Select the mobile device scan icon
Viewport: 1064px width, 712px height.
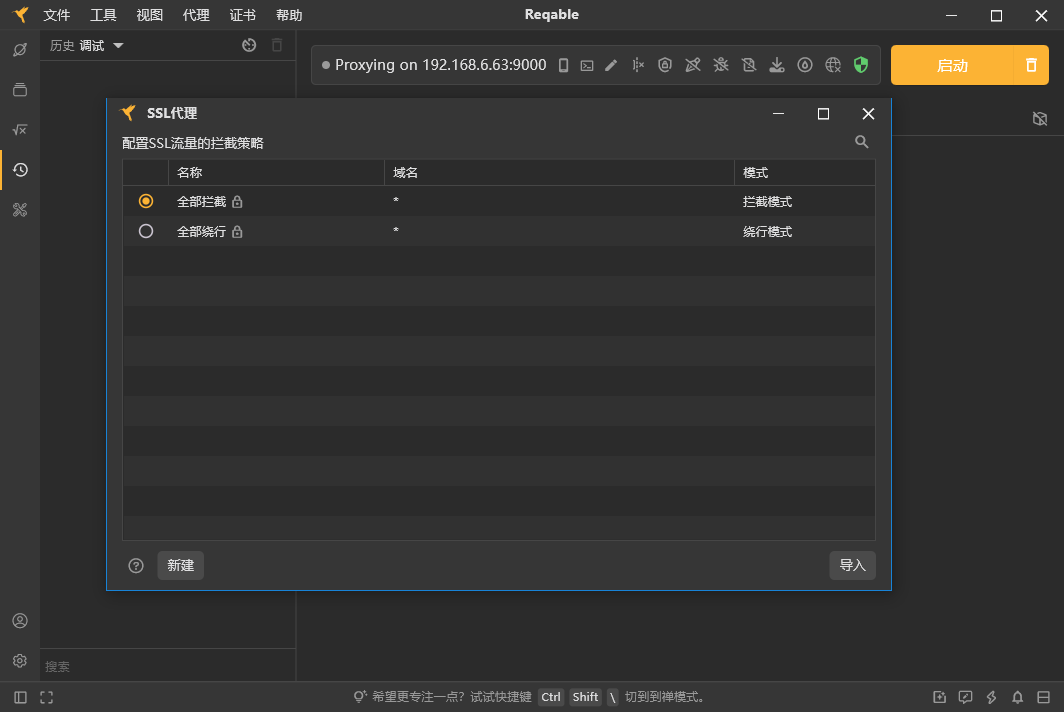point(562,65)
